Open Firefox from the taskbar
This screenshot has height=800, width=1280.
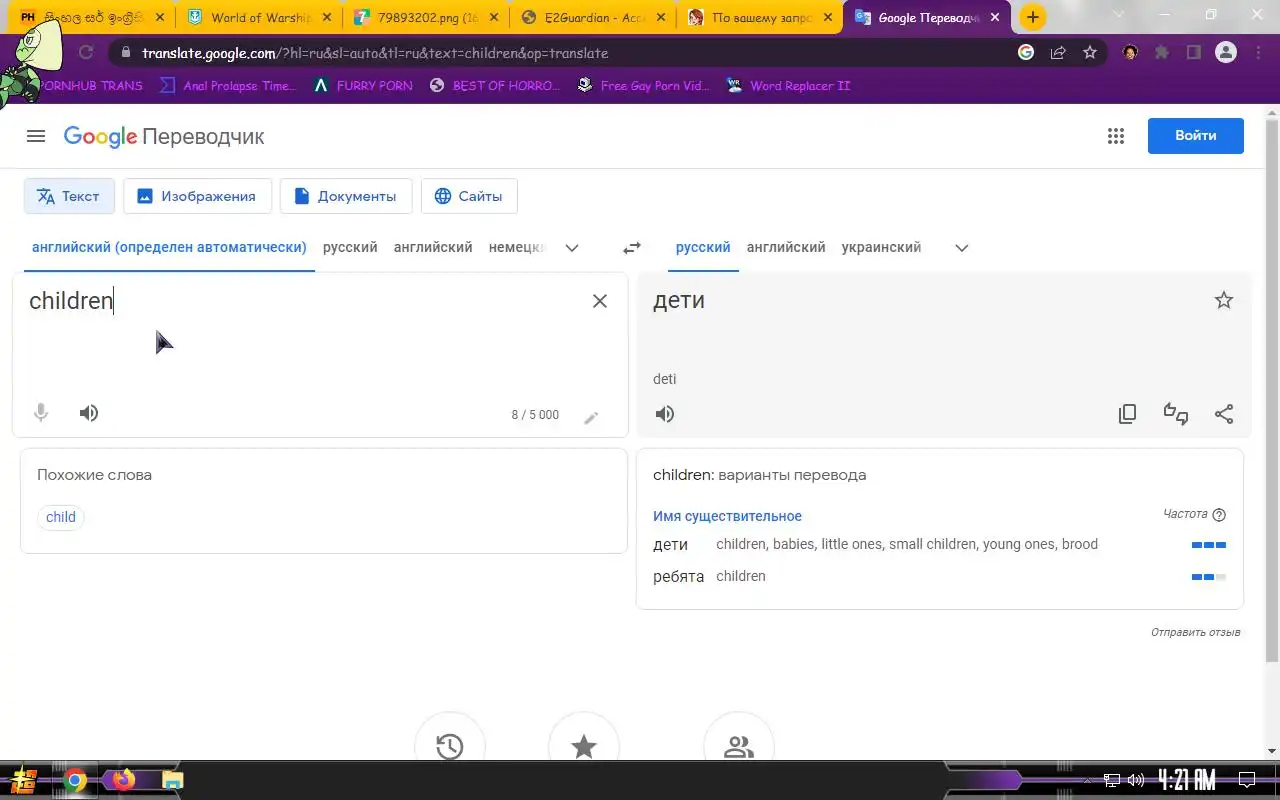(x=124, y=780)
